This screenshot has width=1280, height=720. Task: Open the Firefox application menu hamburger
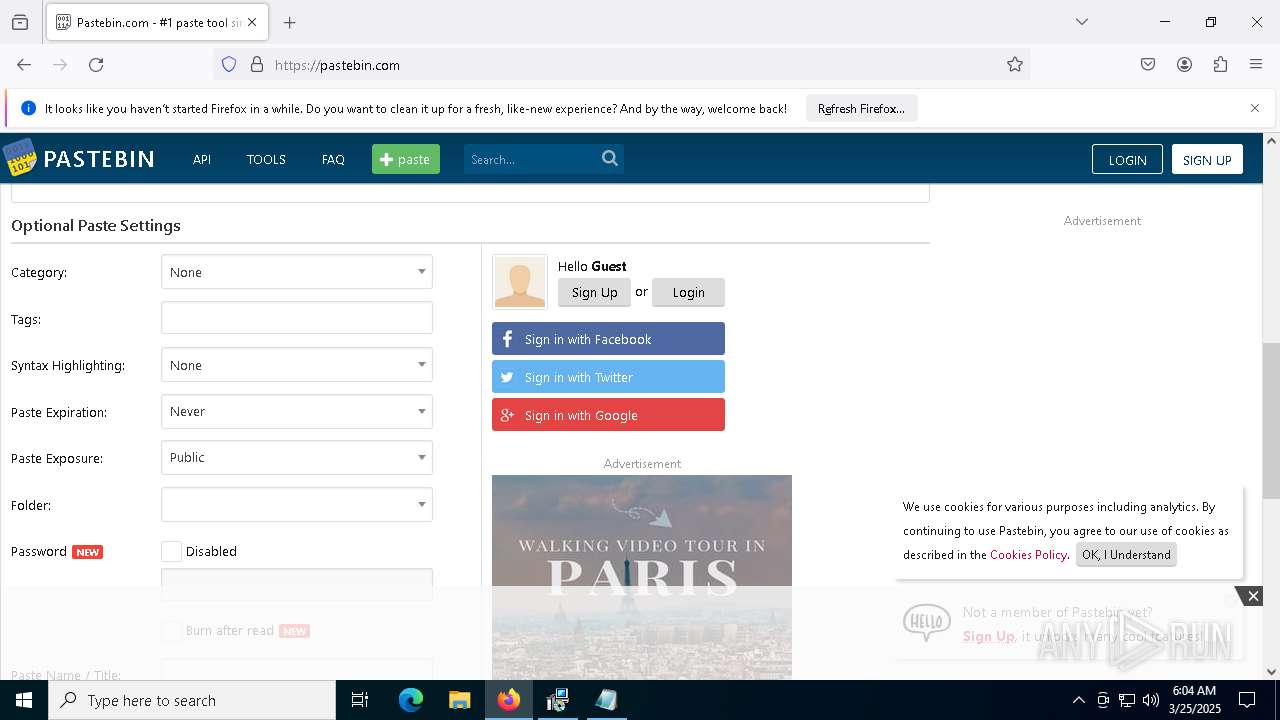[1256, 65]
